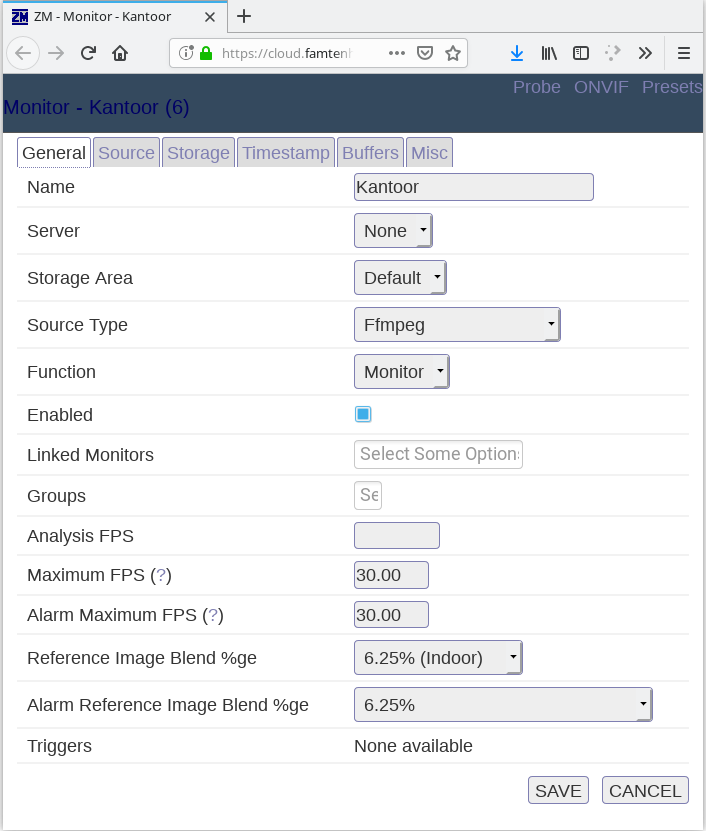Reload the page with the refresh icon
The width and height of the screenshot is (706, 831).
88,53
